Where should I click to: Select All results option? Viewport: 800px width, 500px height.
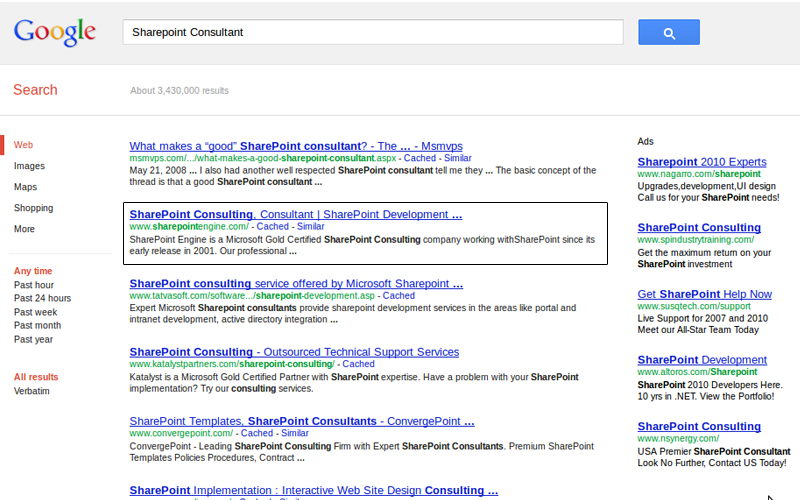36,377
